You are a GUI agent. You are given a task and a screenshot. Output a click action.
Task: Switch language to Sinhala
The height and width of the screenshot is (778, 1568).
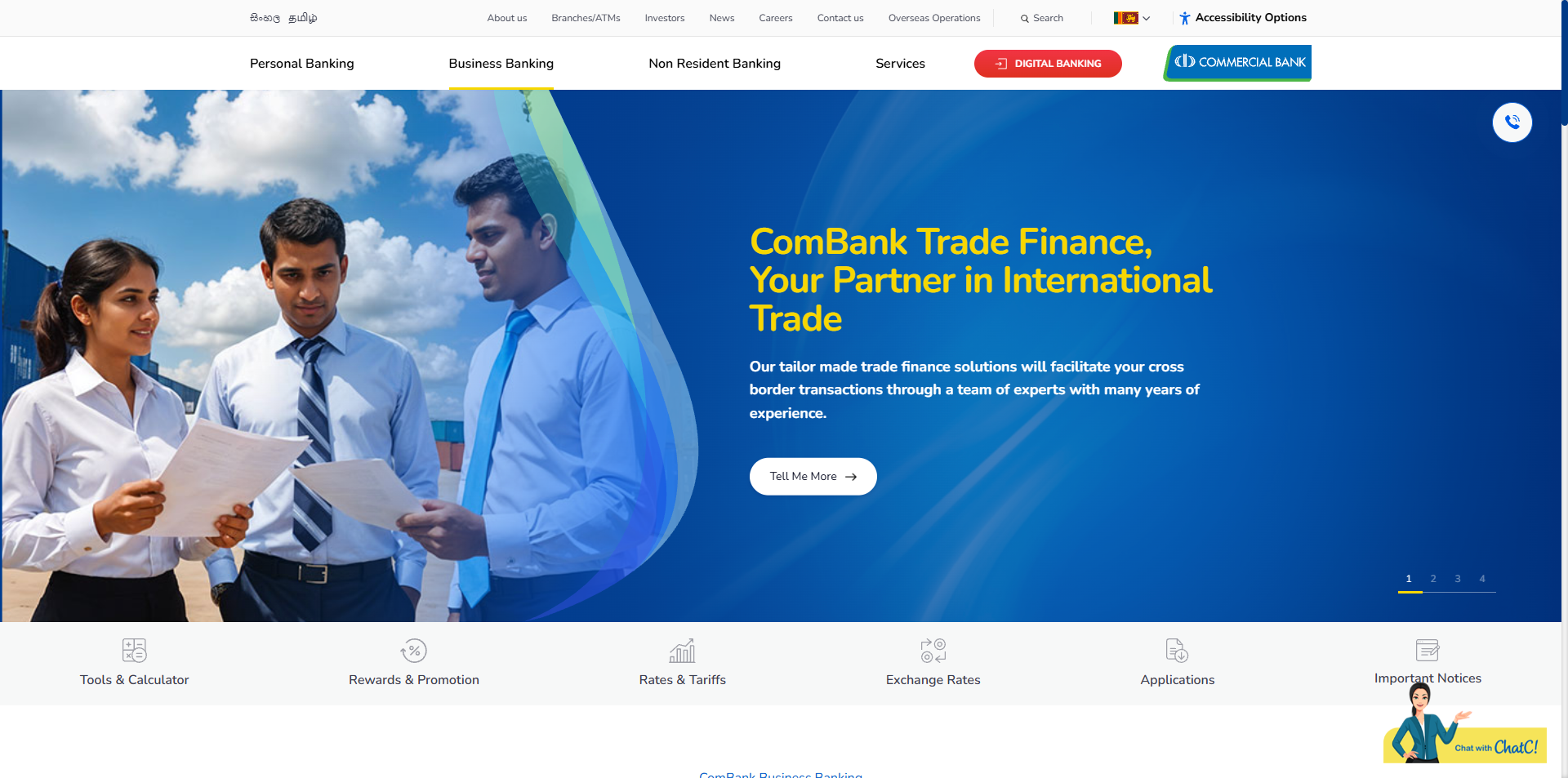(265, 18)
